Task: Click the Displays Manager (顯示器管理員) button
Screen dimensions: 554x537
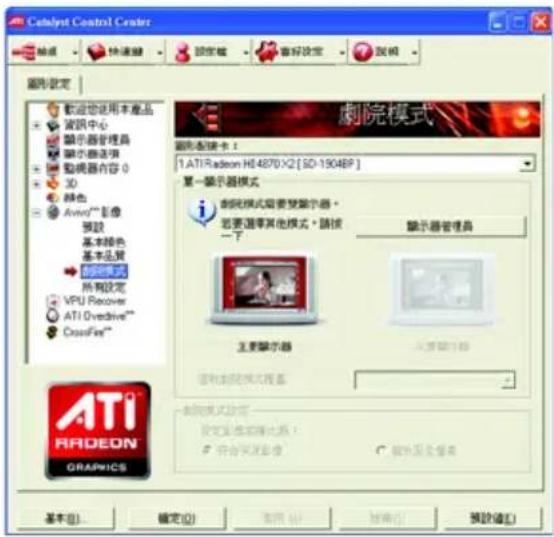Action: [x=440, y=226]
